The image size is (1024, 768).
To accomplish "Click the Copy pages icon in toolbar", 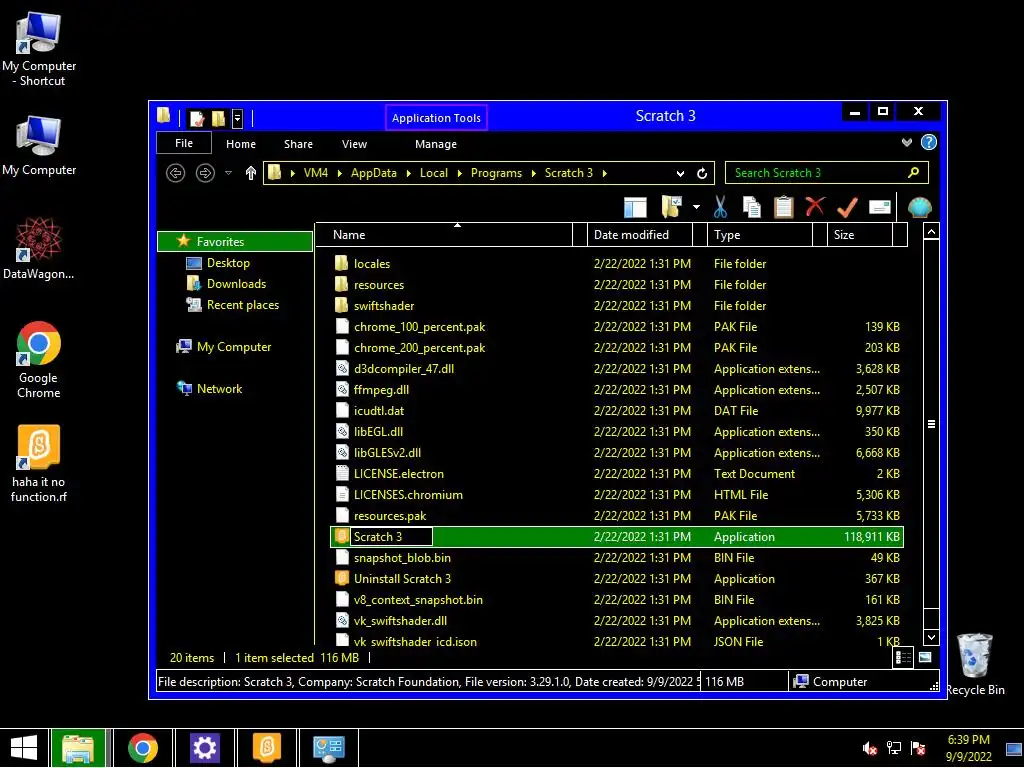I will click(752, 207).
